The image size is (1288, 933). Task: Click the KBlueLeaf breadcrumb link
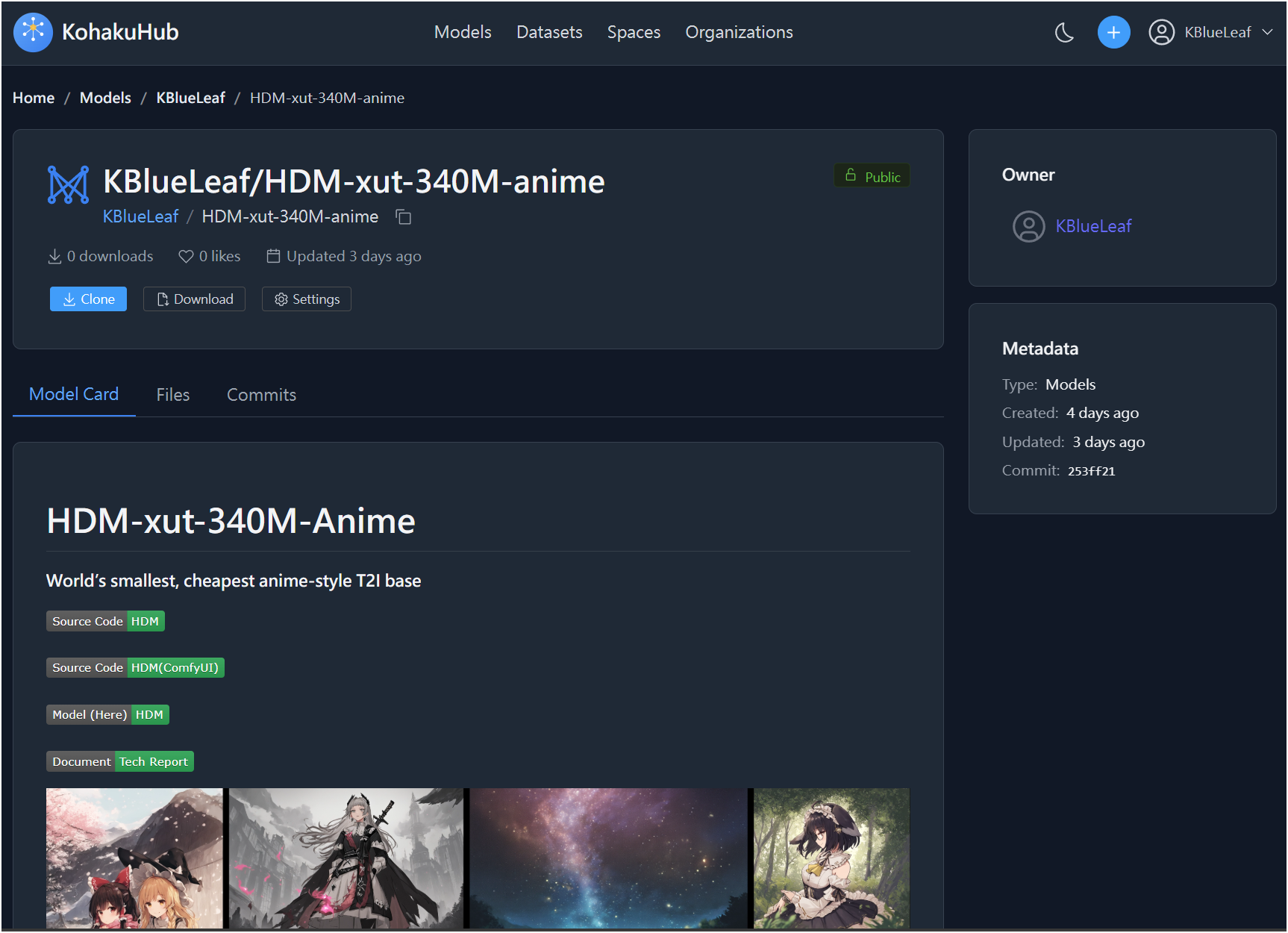[190, 98]
